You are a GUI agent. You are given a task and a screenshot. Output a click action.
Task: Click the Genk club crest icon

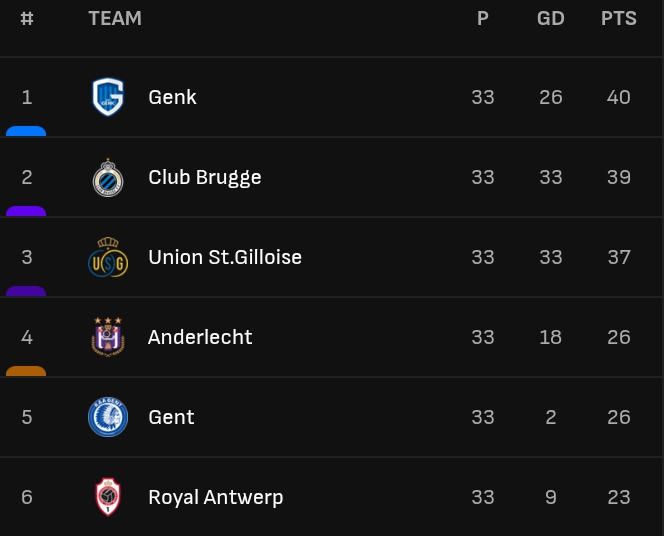click(108, 97)
